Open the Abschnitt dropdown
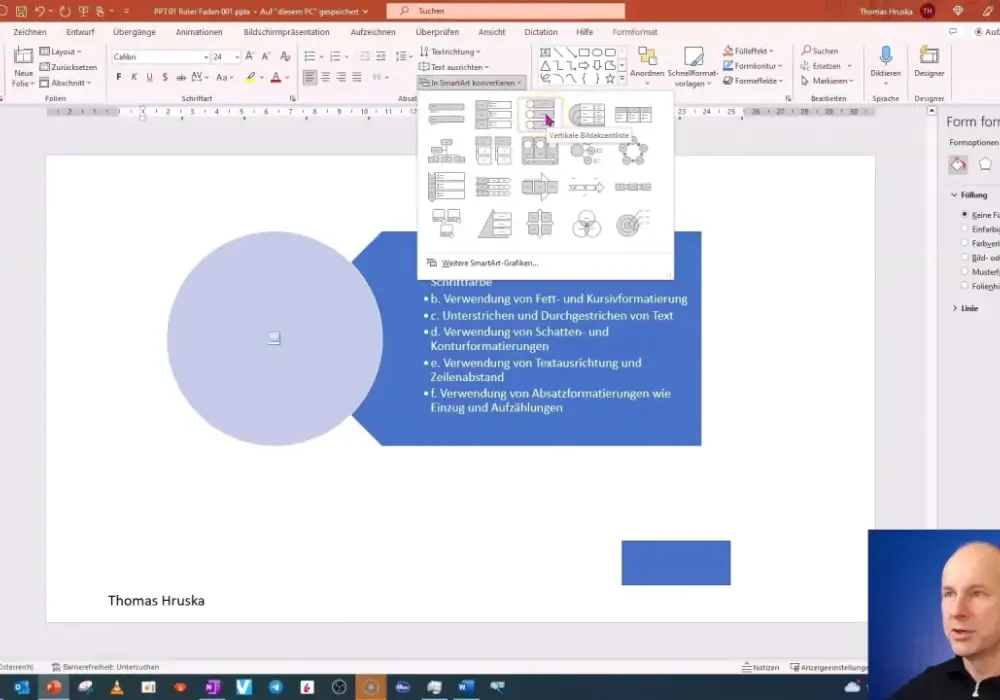1000x700 pixels. point(65,83)
